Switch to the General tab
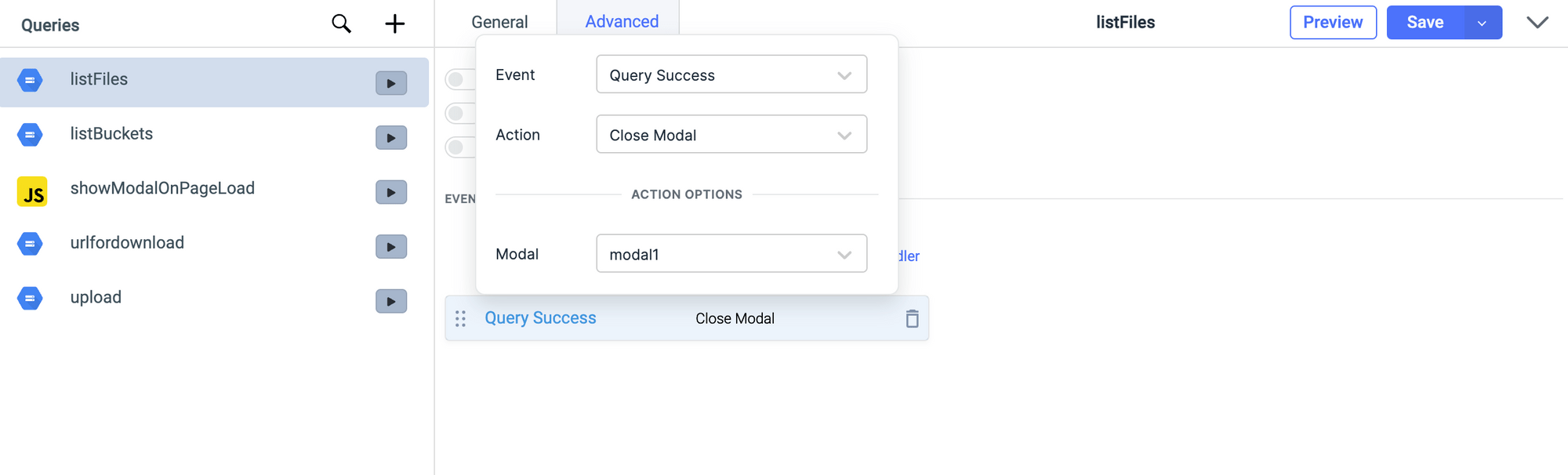1568x475 pixels. [499, 21]
